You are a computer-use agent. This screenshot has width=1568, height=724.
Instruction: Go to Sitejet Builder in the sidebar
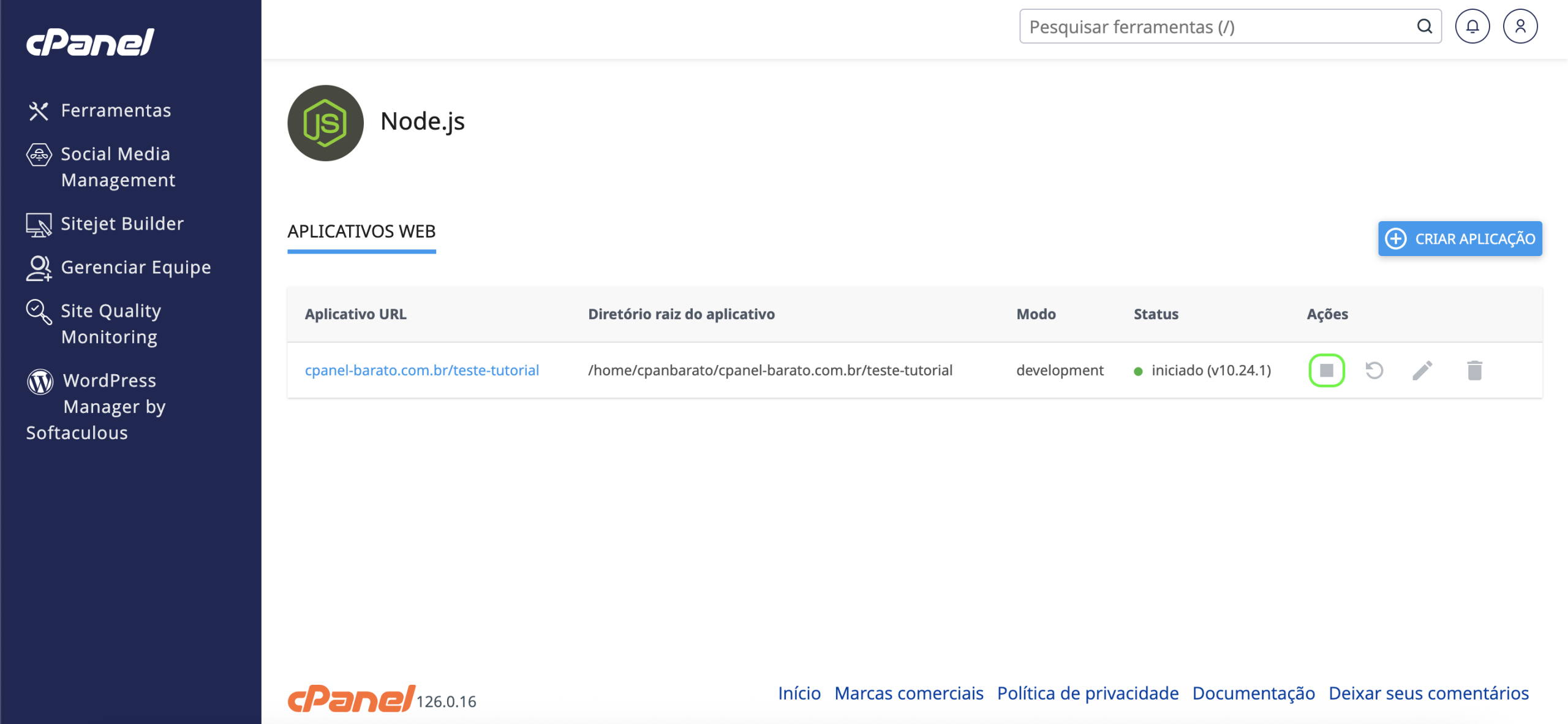pos(122,224)
